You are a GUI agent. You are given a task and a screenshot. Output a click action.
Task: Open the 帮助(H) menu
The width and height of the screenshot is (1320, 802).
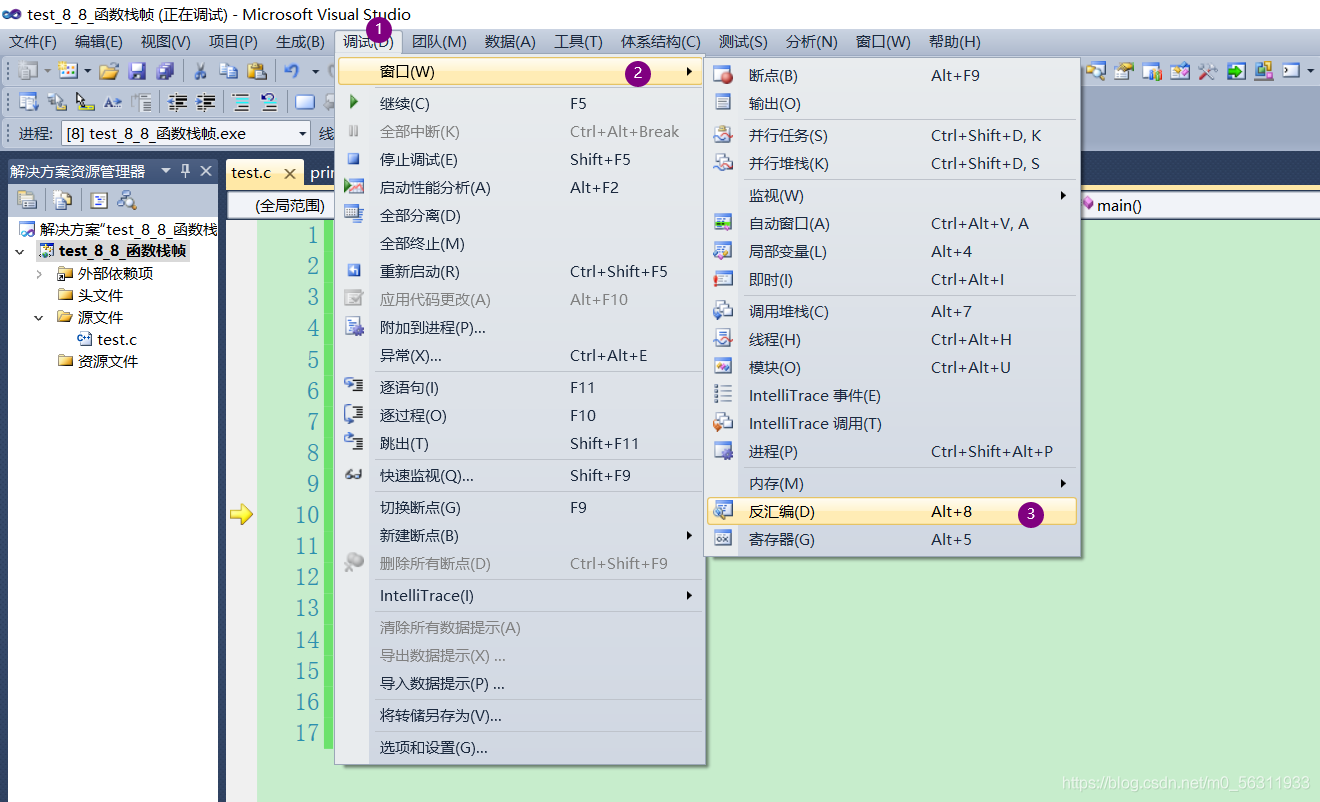click(x=955, y=41)
